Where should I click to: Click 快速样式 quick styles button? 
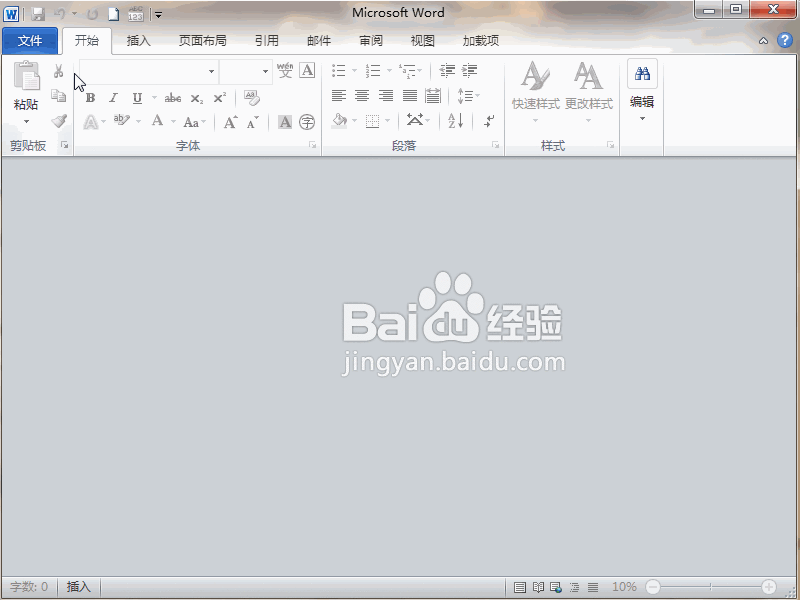pos(536,92)
